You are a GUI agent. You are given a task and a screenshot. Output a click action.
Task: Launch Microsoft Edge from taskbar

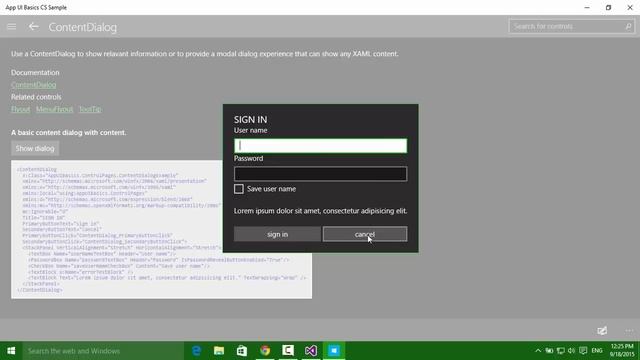tap(196, 351)
